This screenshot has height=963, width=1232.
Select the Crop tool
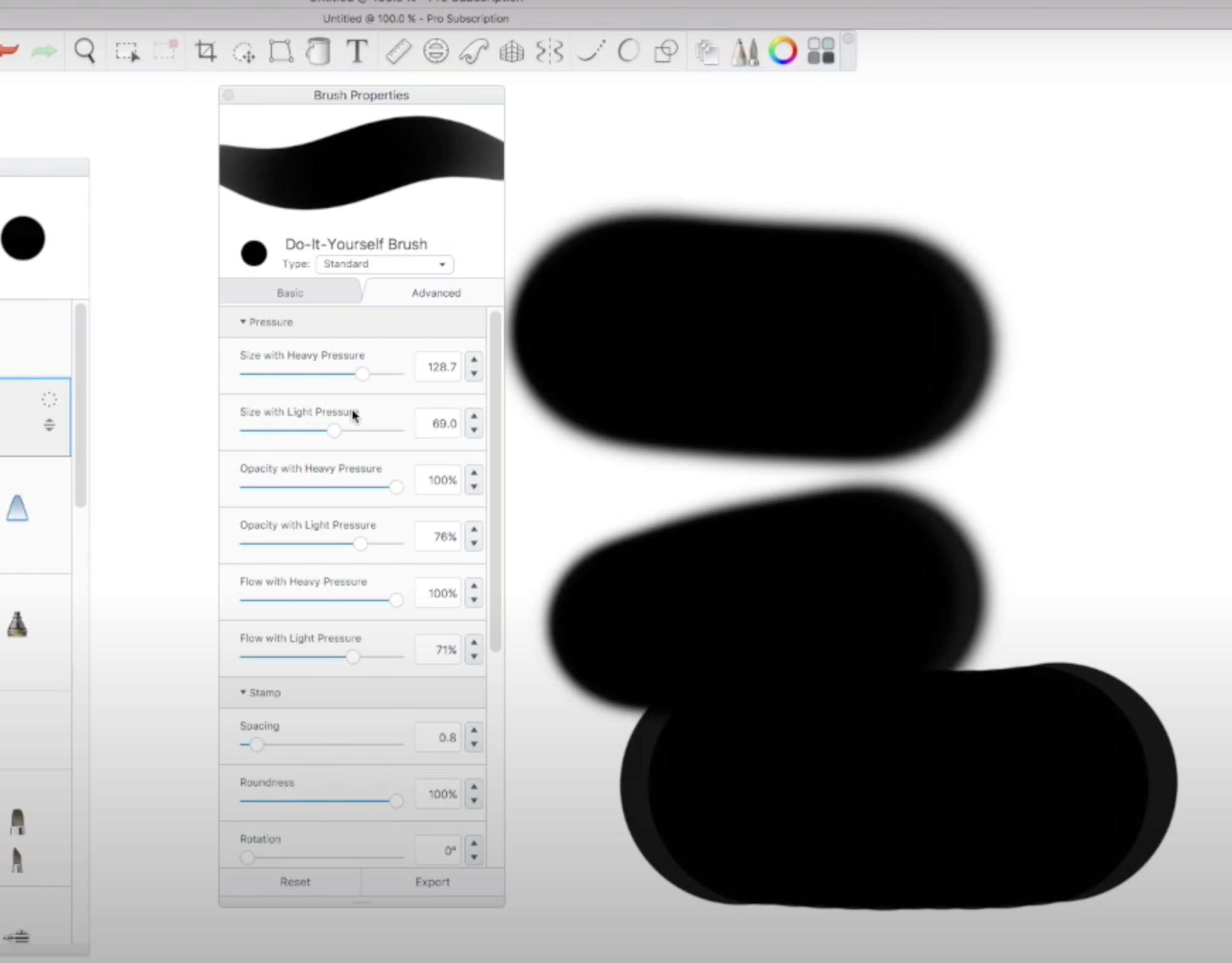pos(206,51)
